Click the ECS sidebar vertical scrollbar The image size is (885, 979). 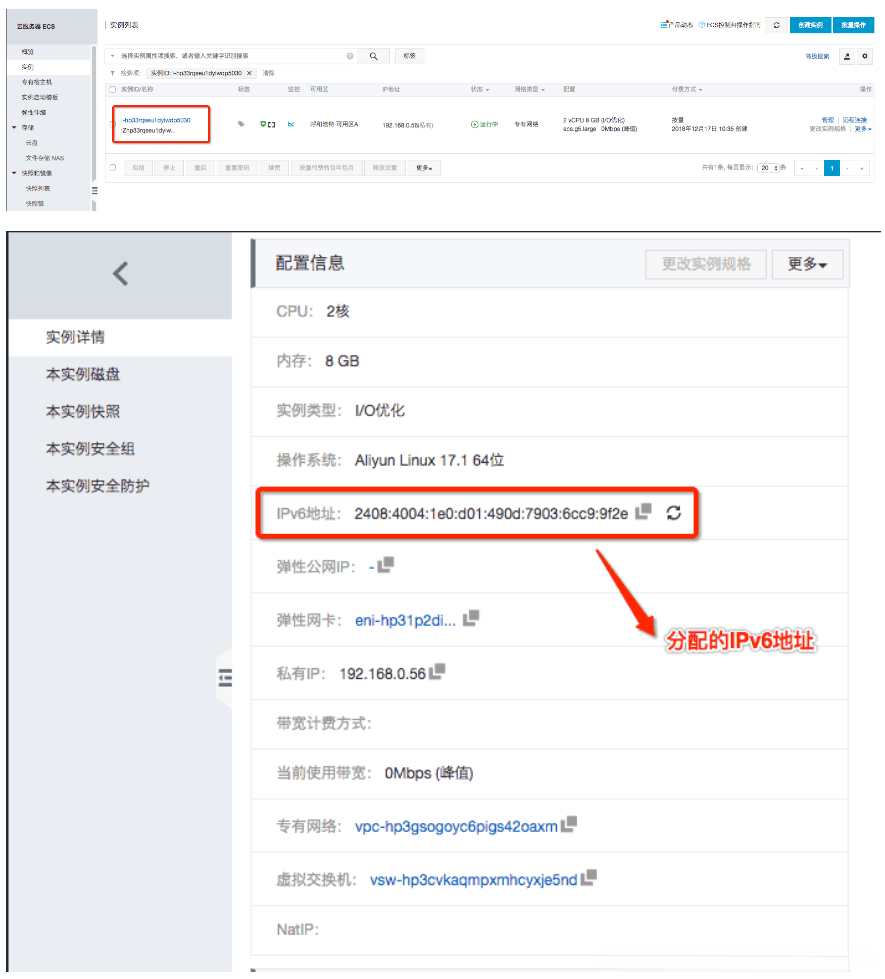94,112
